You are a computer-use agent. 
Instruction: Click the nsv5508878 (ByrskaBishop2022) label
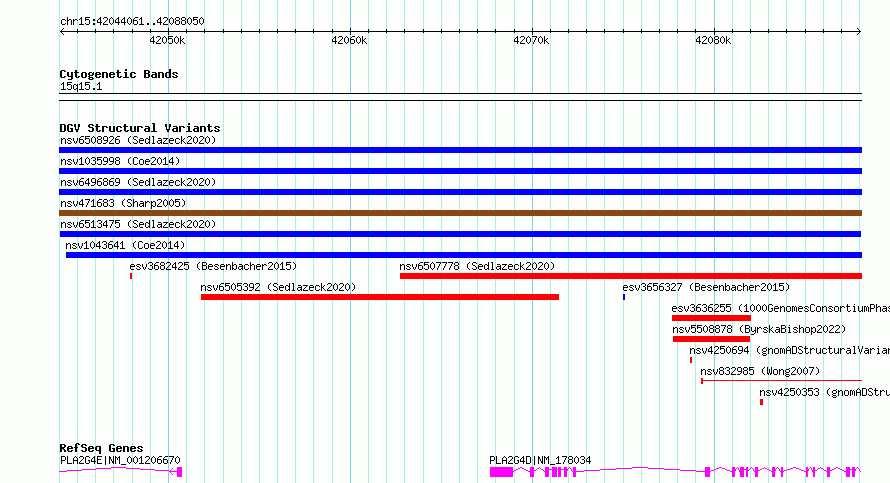click(x=759, y=329)
